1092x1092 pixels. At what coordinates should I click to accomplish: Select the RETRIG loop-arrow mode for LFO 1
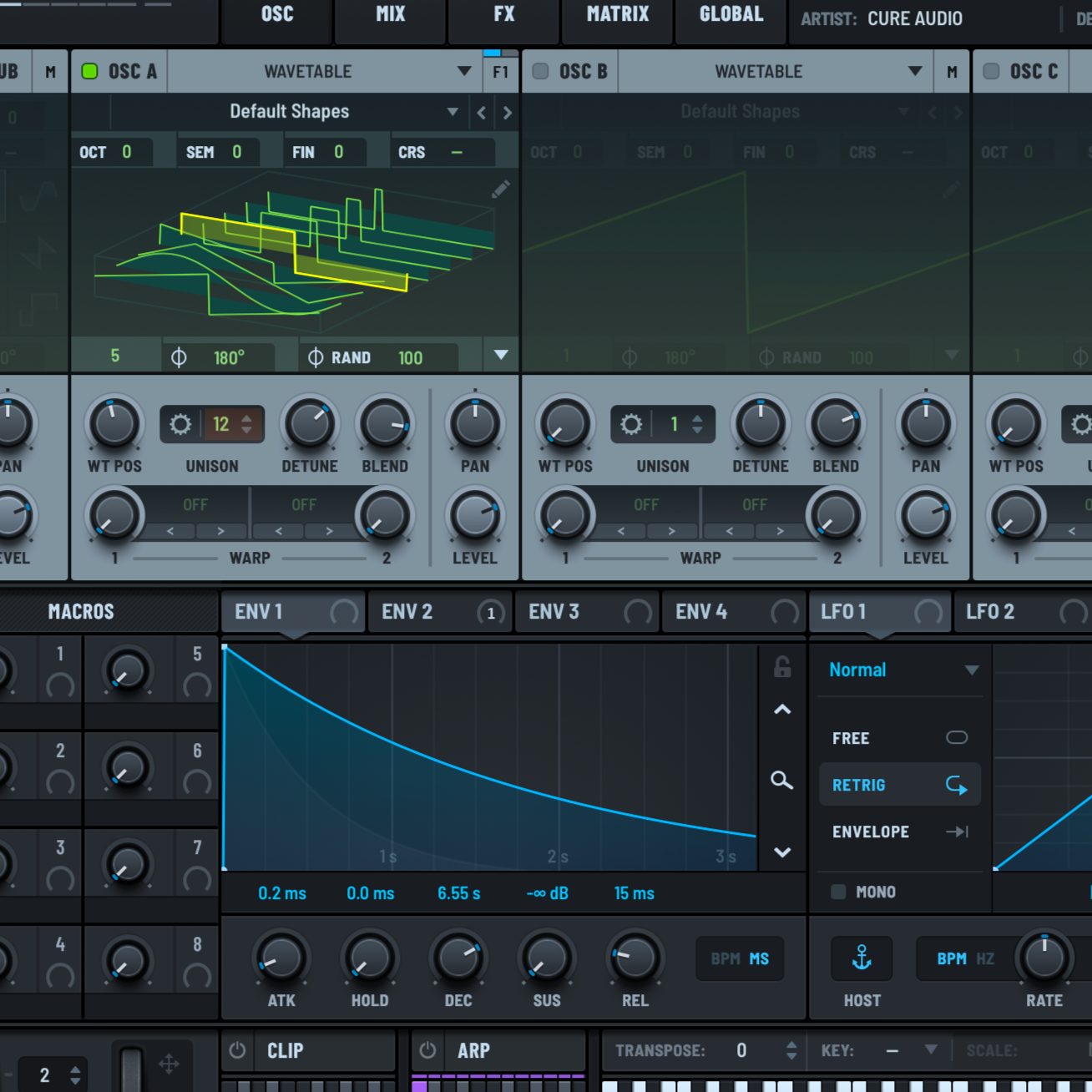(x=957, y=784)
